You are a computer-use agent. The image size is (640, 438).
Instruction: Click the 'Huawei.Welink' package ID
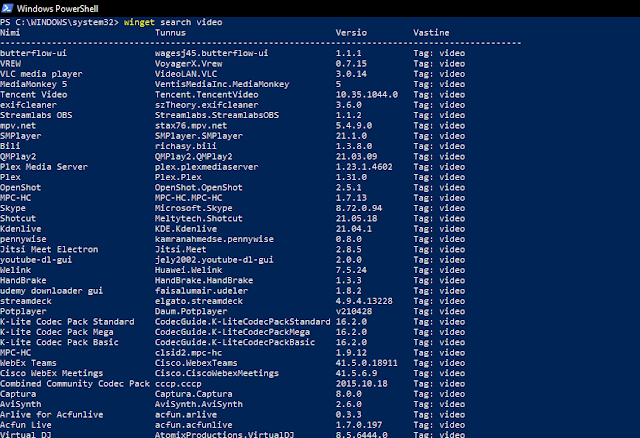[189, 270]
